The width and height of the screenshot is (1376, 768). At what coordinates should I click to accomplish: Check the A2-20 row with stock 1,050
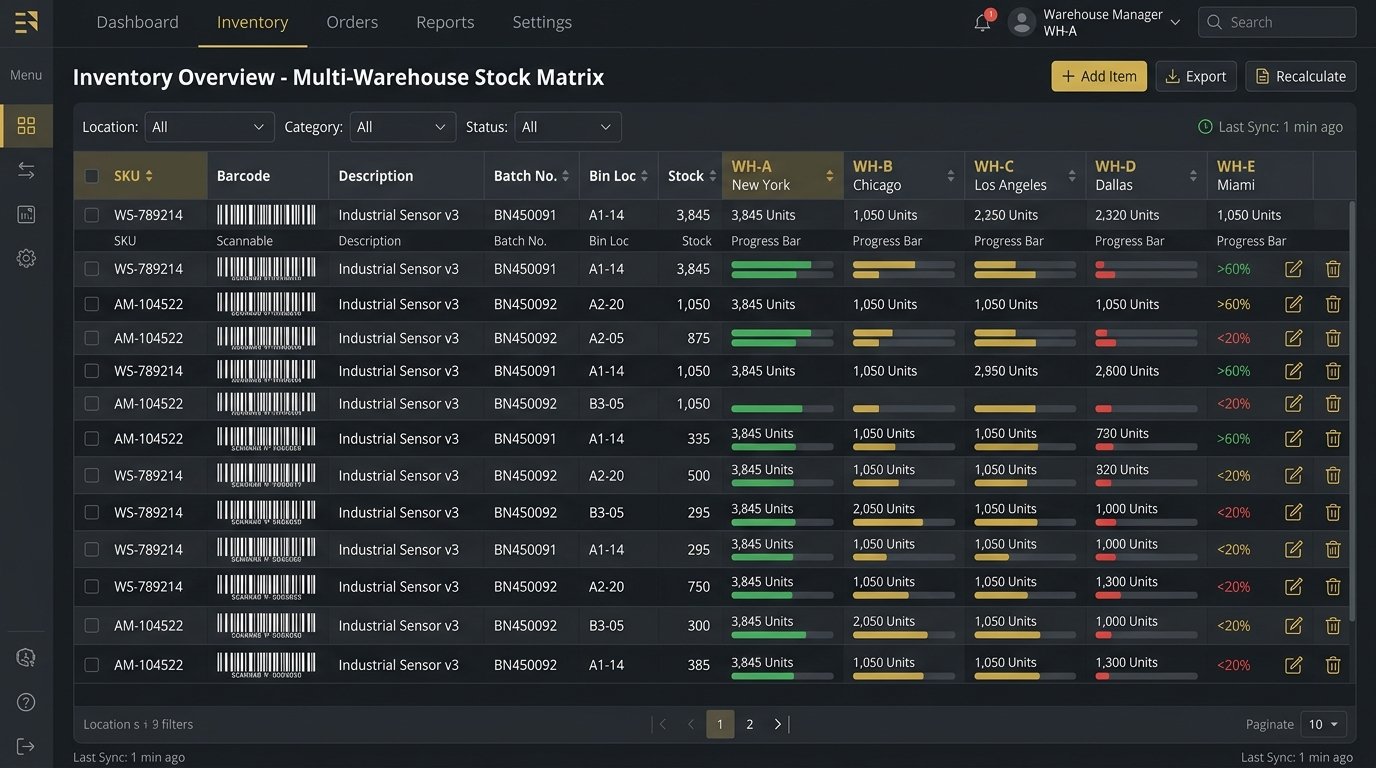click(92, 304)
